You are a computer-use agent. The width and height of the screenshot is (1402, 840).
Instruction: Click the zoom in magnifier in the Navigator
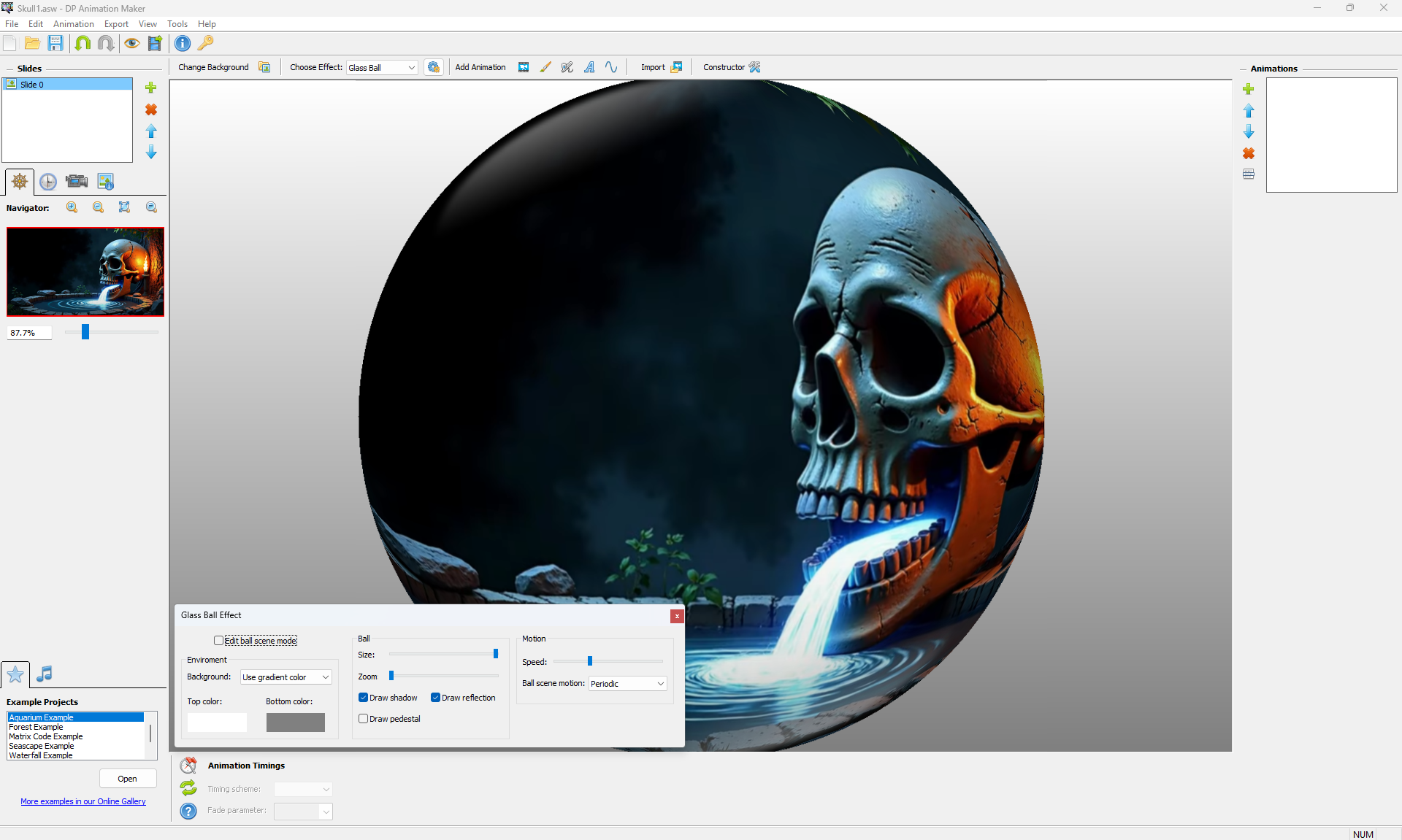coord(72,207)
